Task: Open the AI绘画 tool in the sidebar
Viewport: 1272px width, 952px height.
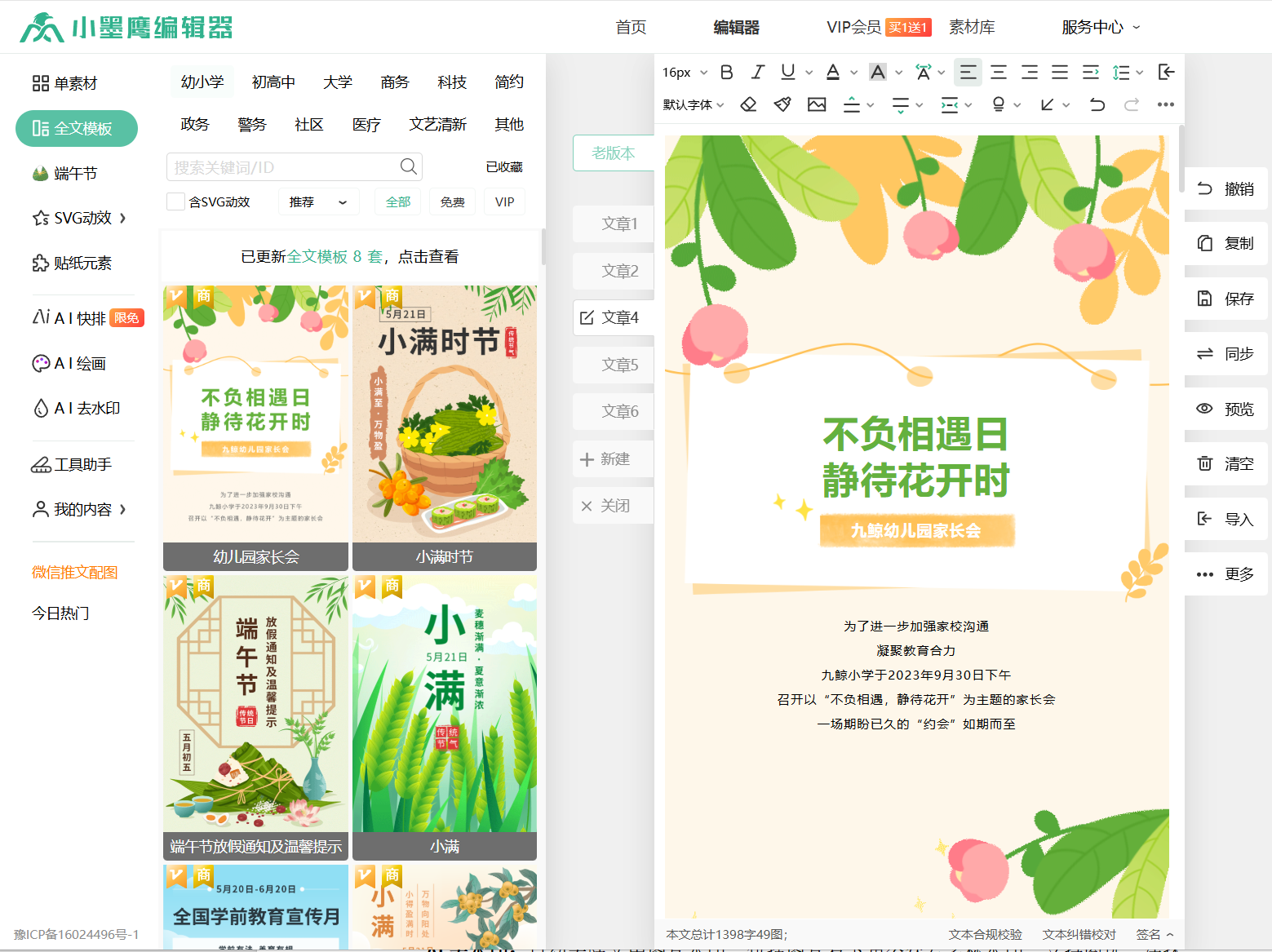Action: tap(78, 363)
